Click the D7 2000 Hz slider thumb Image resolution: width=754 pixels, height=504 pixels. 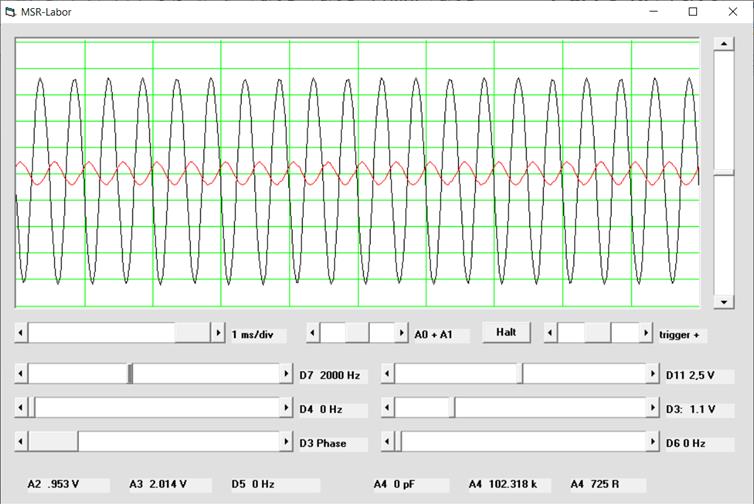[130, 374]
